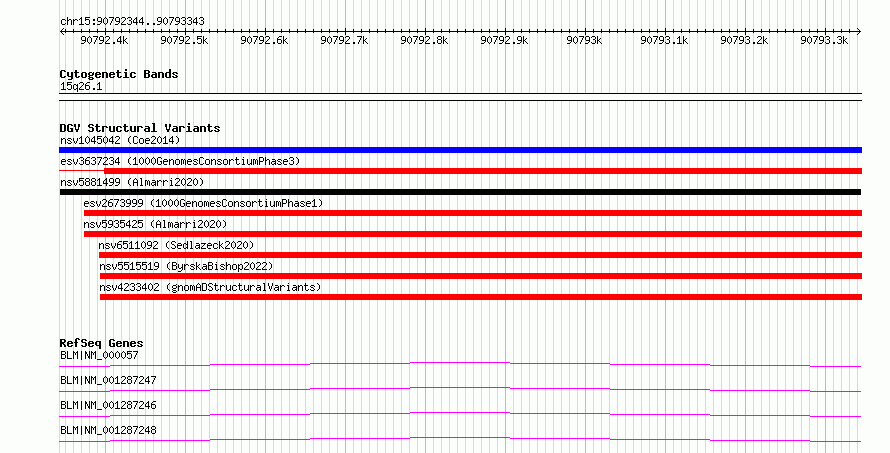Open nsv4233402 (gnomADStructuralVariants) label
Image resolution: width=890 pixels, height=453 pixels.
210,287
